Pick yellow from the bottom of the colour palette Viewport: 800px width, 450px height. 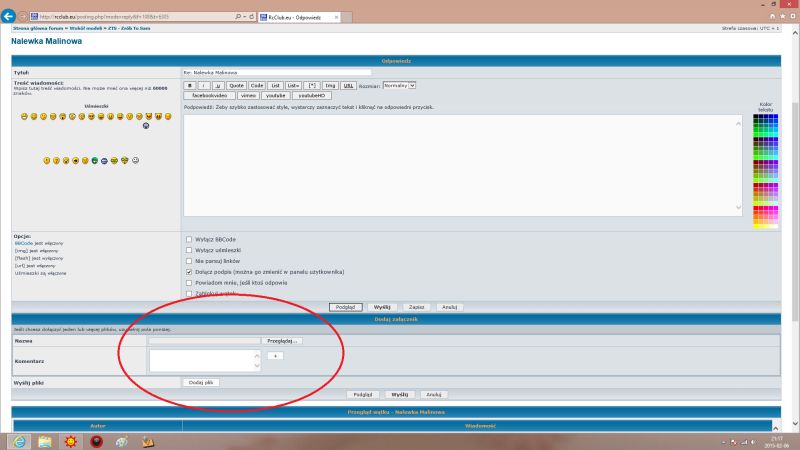(x=756, y=226)
